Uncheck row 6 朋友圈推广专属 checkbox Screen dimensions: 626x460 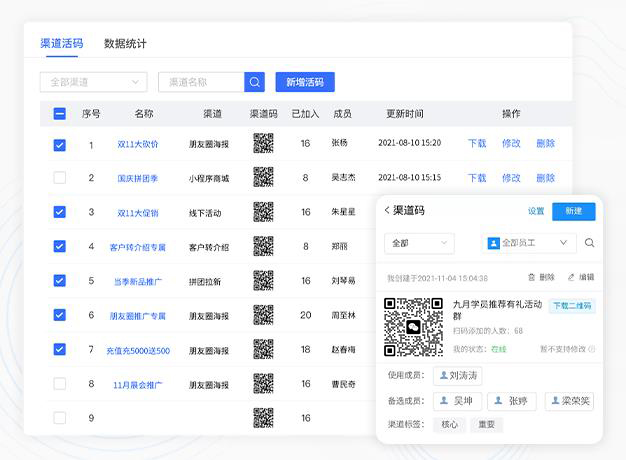click(59, 315)
